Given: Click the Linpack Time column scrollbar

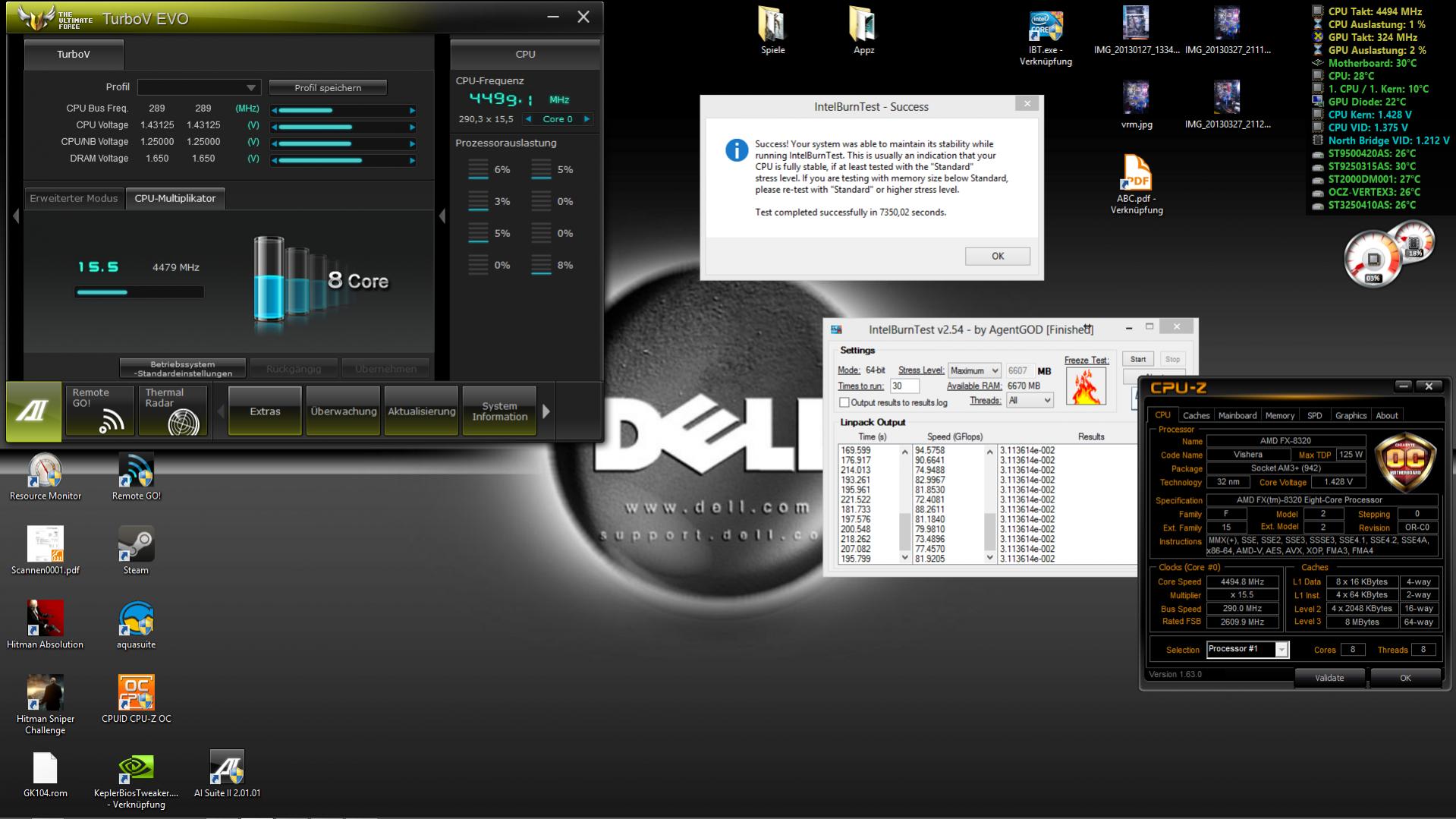Looking at the screenshot, I should 904,505.
